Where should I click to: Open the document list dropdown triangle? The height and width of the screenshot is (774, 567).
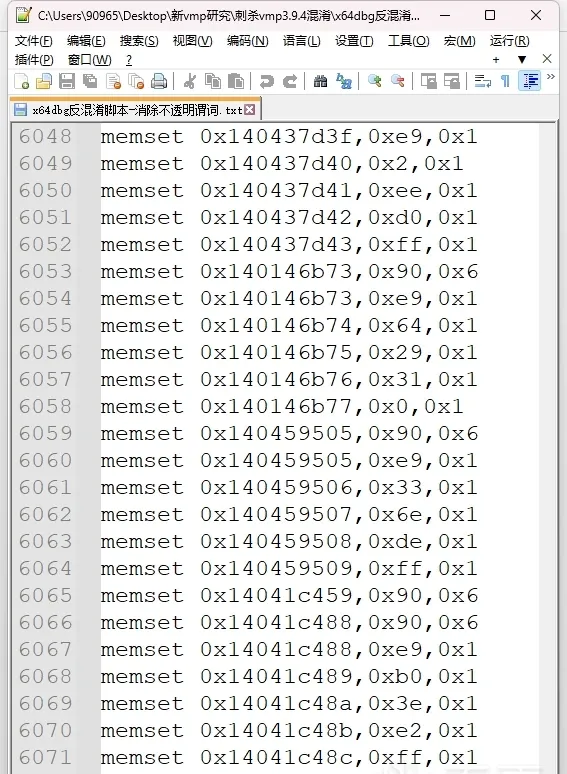pyautogui.click(x=522, y=60)
